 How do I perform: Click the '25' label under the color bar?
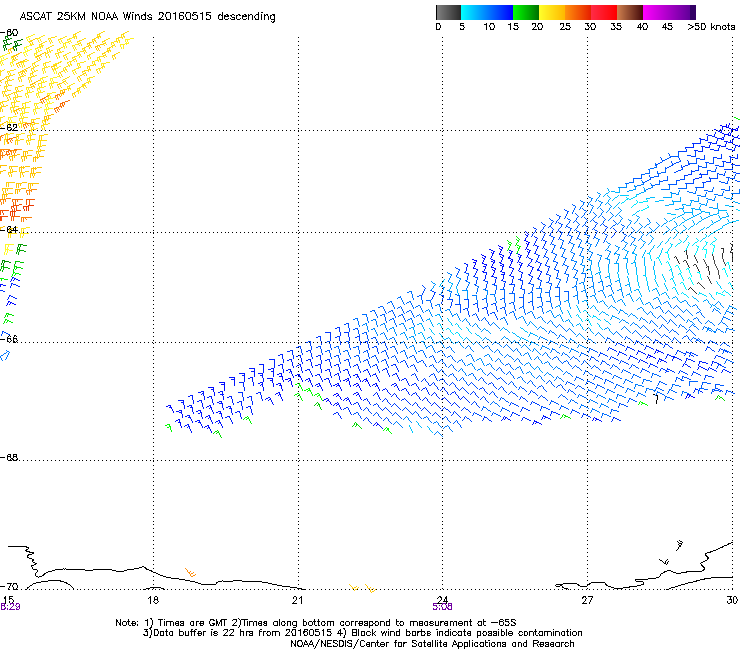click(565, 27)
